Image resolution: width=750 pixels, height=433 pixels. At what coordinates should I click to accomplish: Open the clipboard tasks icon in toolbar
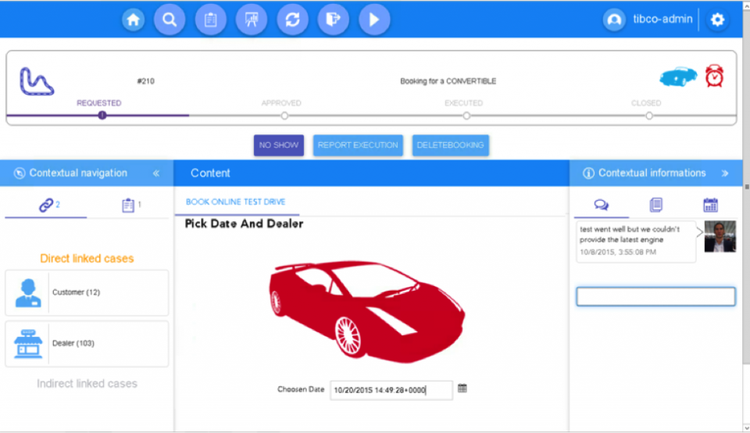coord(210,20)
